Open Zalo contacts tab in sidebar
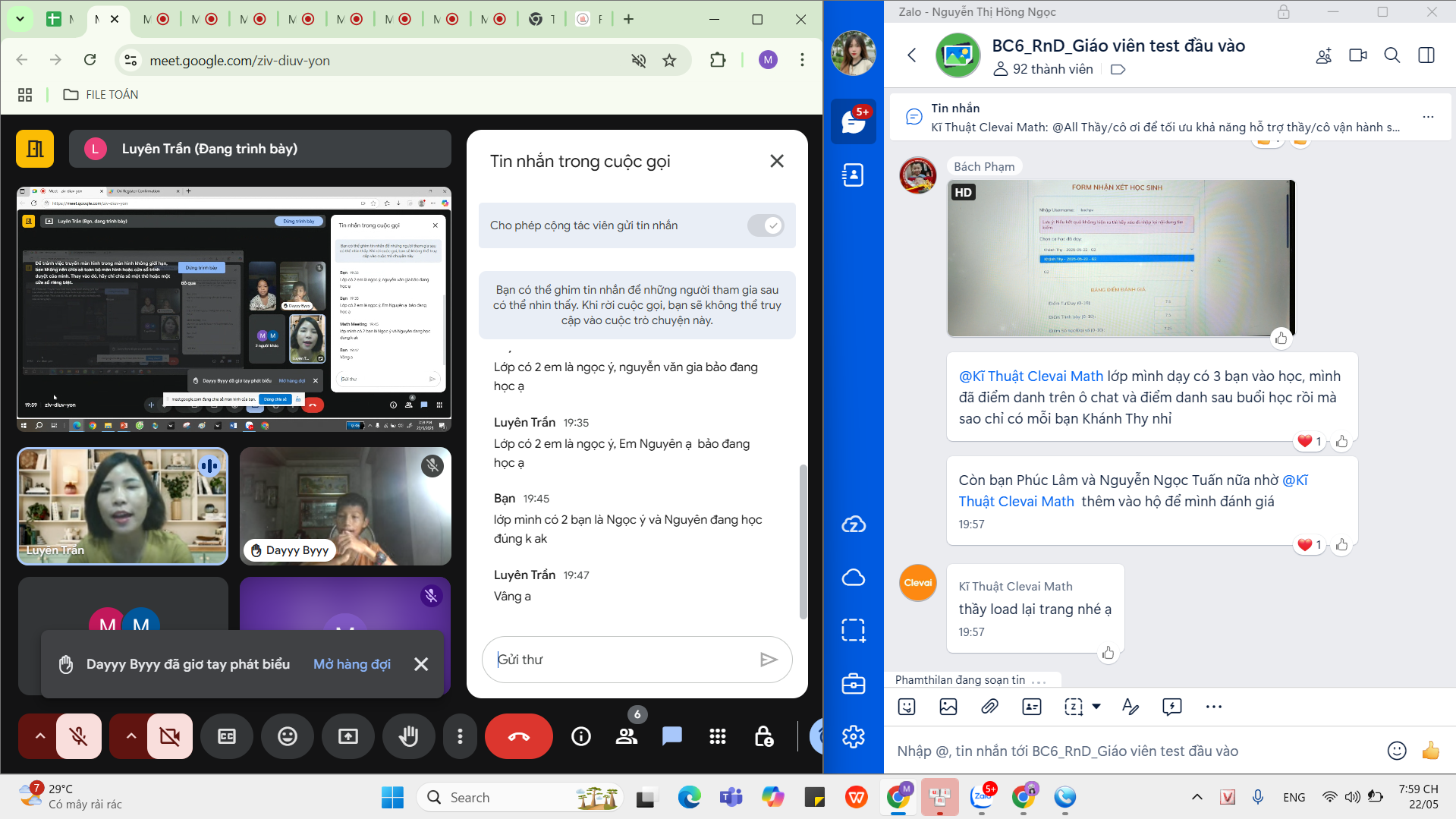The width and height of the screenshot is (1456, 819). pyautogui.click(x=854, y=175)
